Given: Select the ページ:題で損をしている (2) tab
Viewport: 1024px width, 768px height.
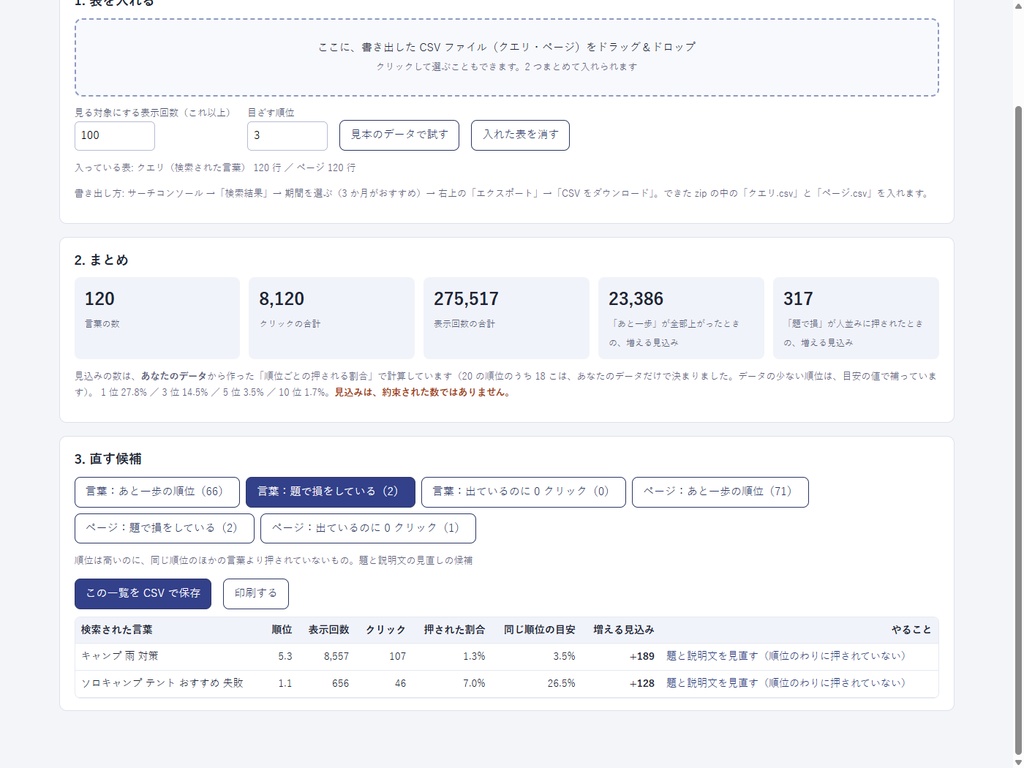Looking at the screenshot, I should click(x=165, y=528).
